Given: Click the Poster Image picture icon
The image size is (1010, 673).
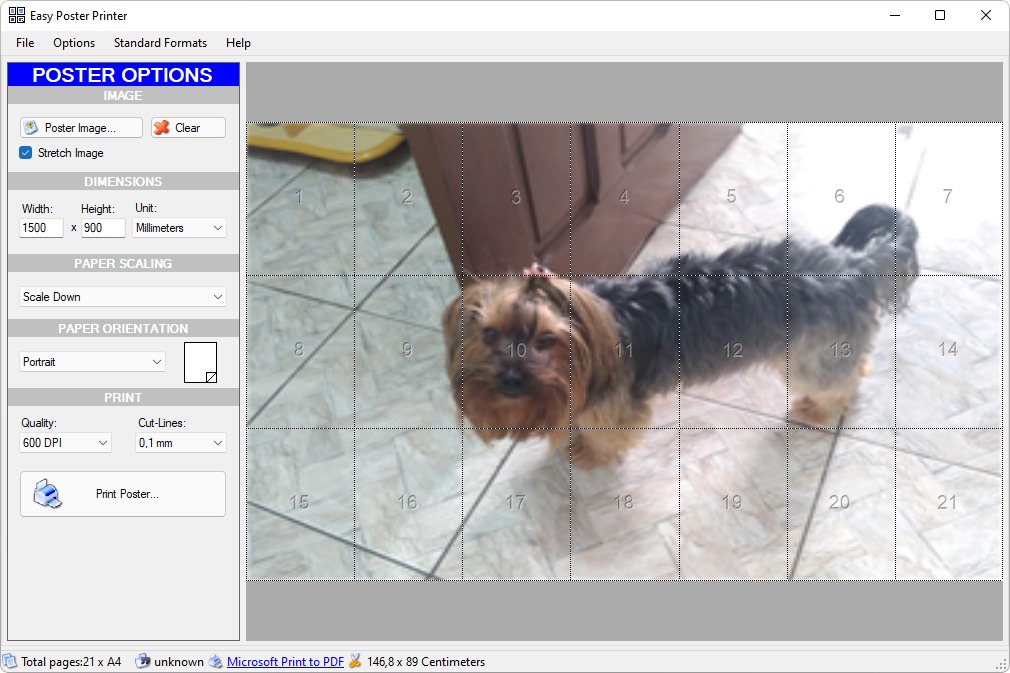Looking at the screenshot, I should pyautogui.click(x=31, y=128).
